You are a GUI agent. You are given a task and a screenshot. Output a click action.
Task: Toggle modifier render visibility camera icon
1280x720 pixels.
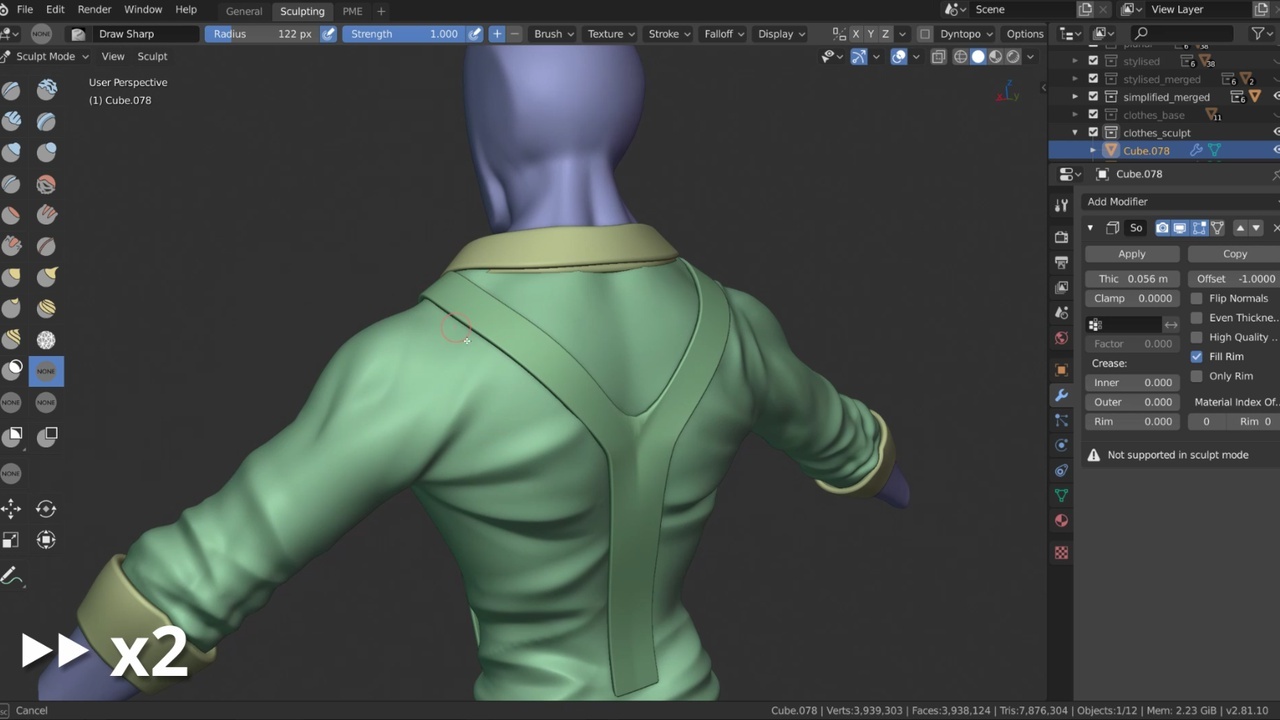[1162, 228]
